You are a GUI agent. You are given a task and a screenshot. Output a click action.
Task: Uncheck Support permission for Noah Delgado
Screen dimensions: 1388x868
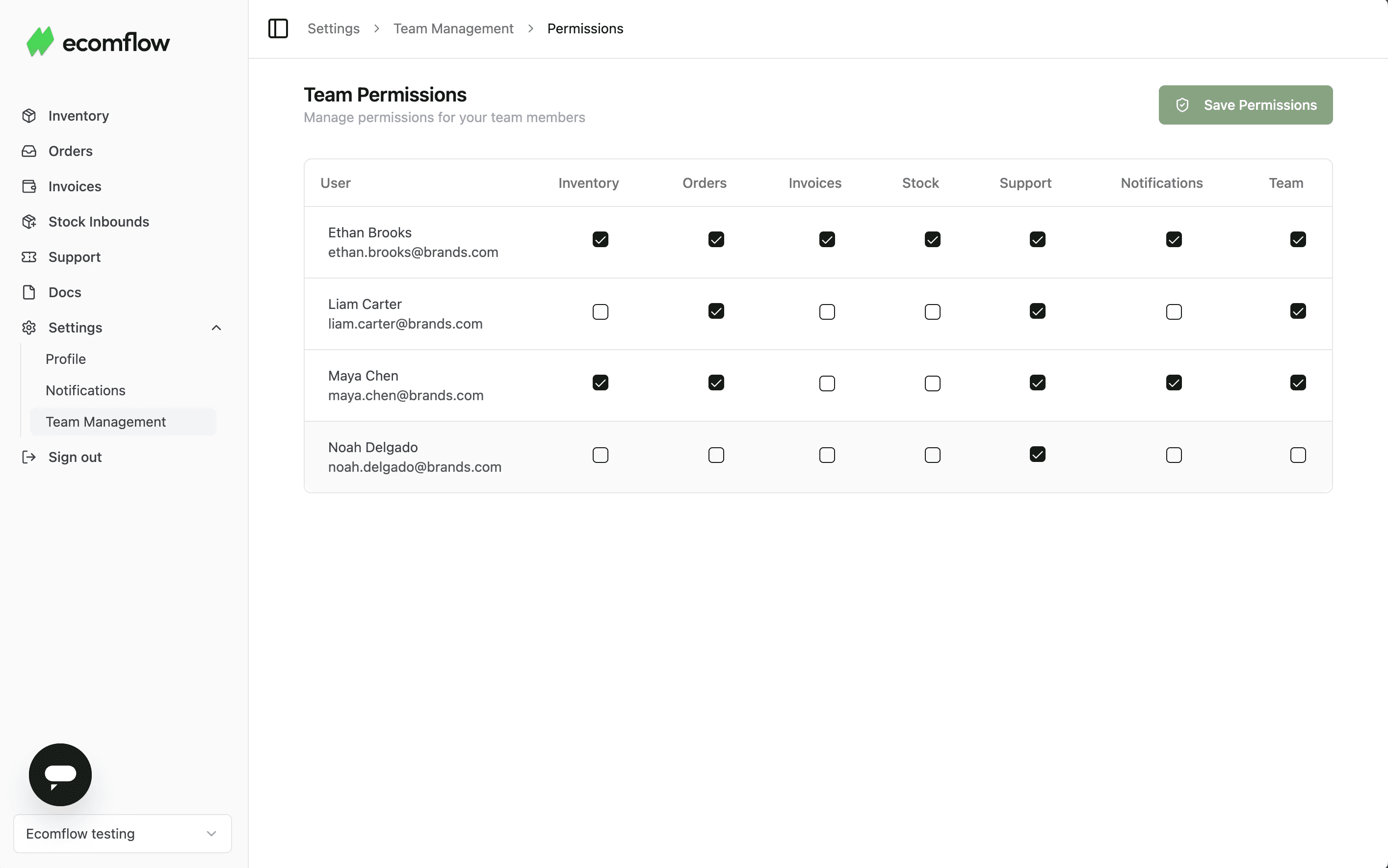point(1037,455)
